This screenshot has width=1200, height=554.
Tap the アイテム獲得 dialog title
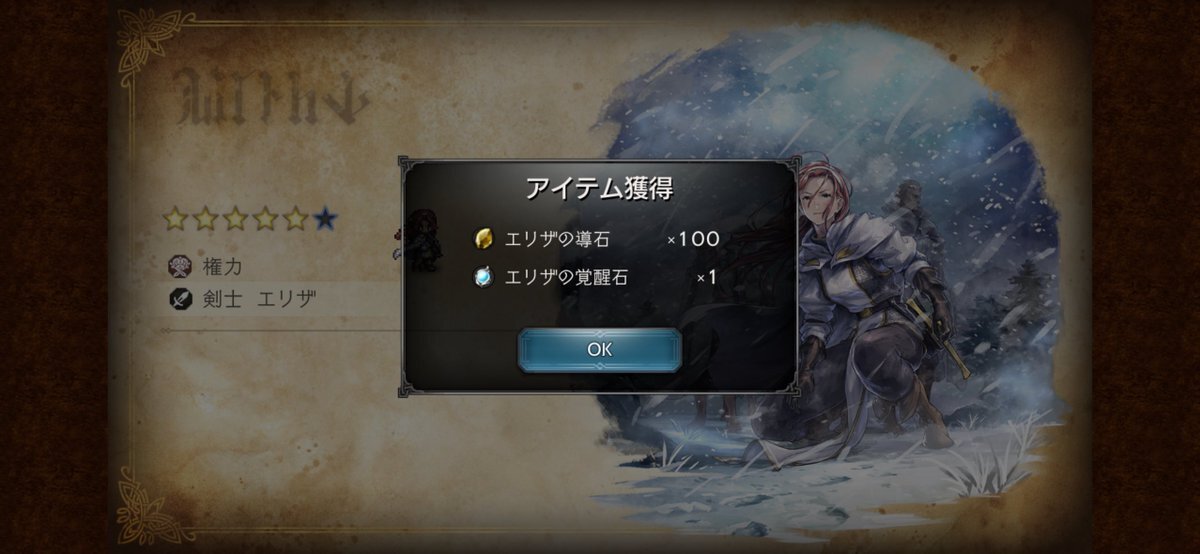[x=599, y=190]
